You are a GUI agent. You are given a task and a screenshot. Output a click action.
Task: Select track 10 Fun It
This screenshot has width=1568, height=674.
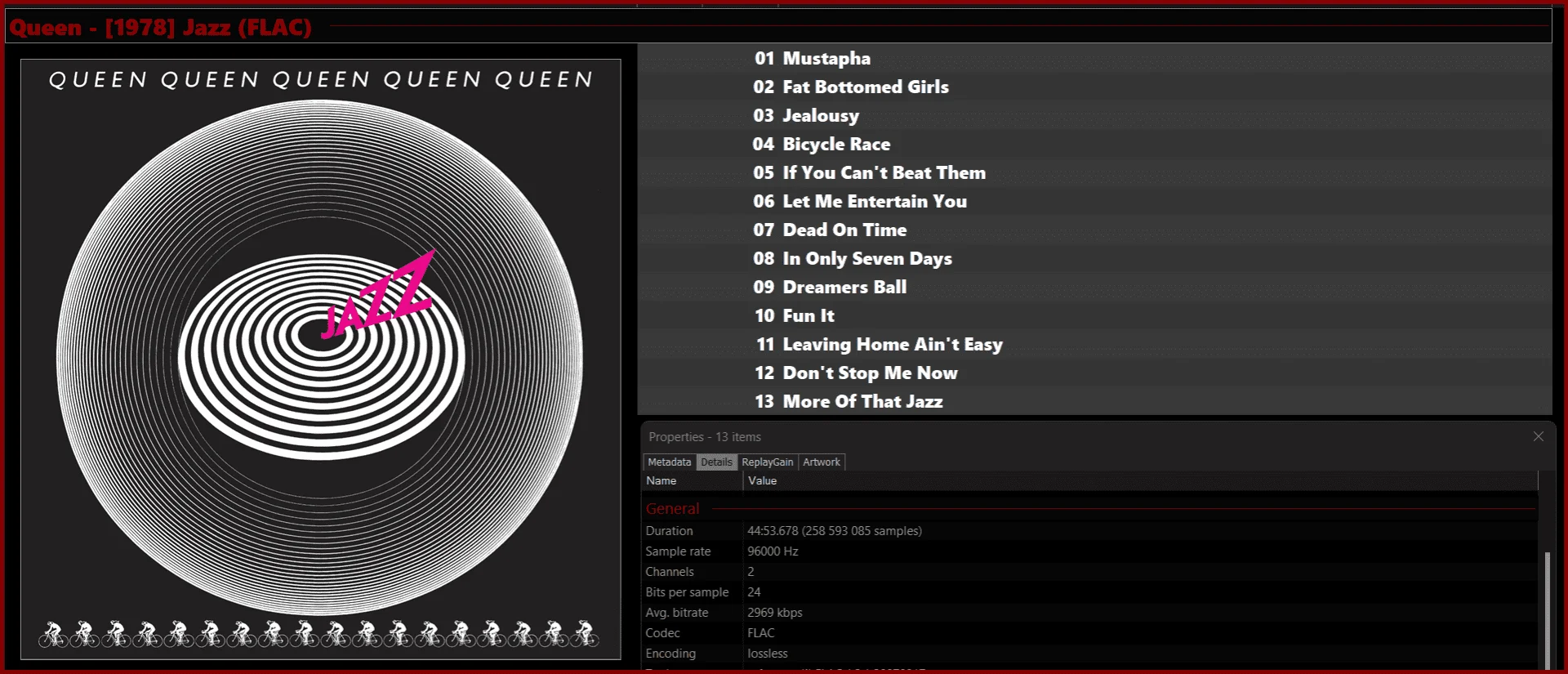pos(1094,315)
